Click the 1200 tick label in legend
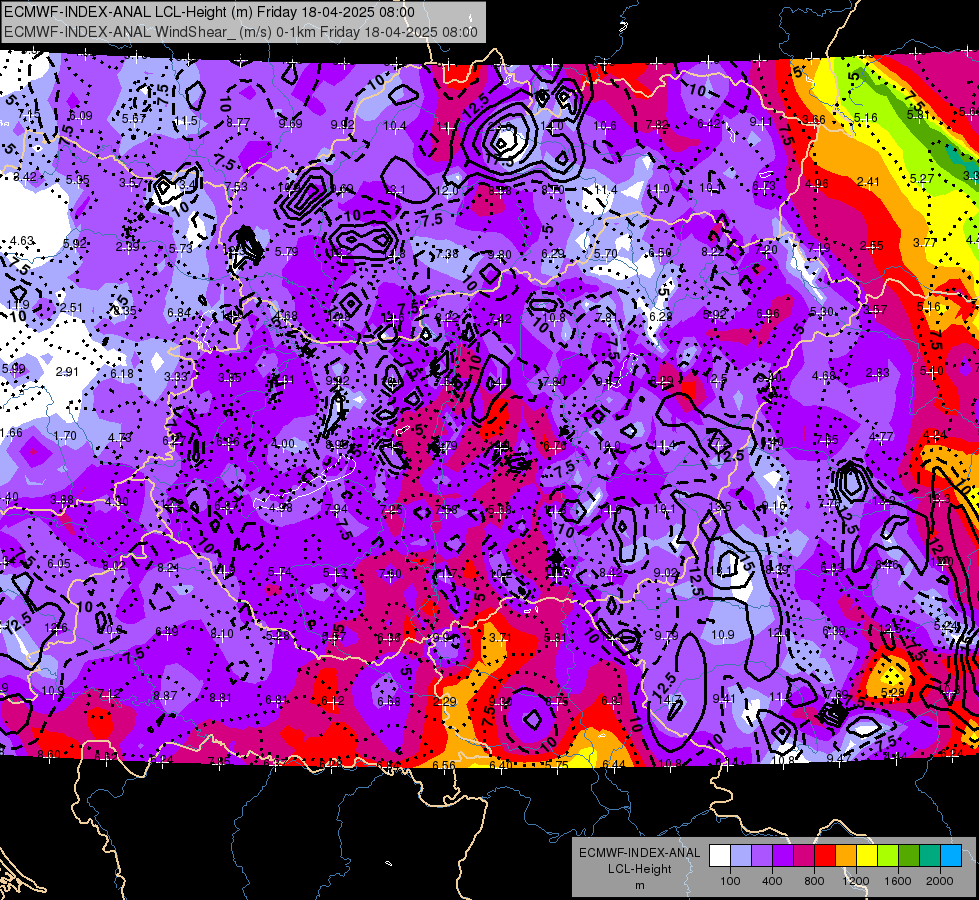 pos(855,881)
